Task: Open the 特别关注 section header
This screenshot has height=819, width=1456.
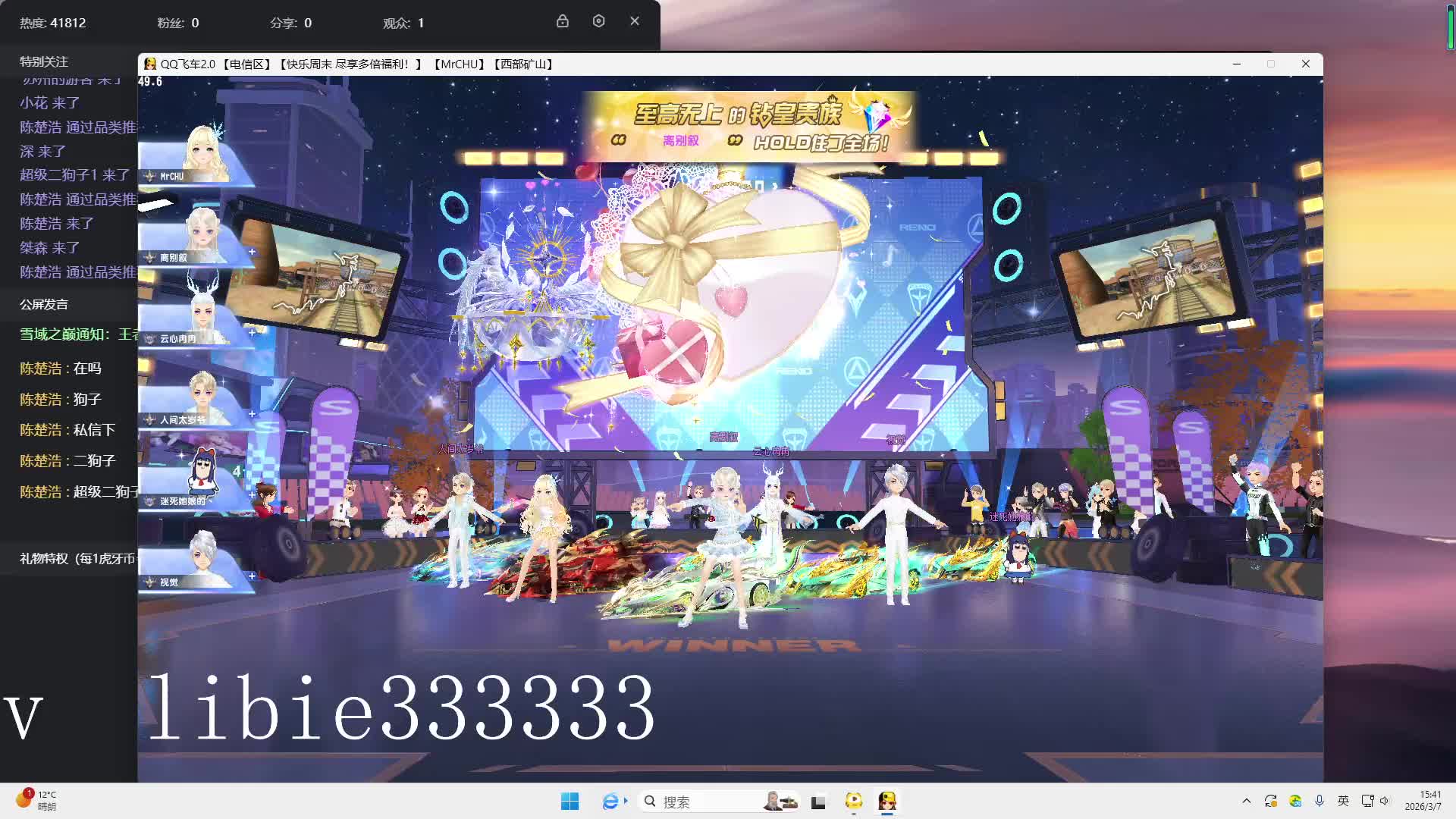Action: click(44, 61)
